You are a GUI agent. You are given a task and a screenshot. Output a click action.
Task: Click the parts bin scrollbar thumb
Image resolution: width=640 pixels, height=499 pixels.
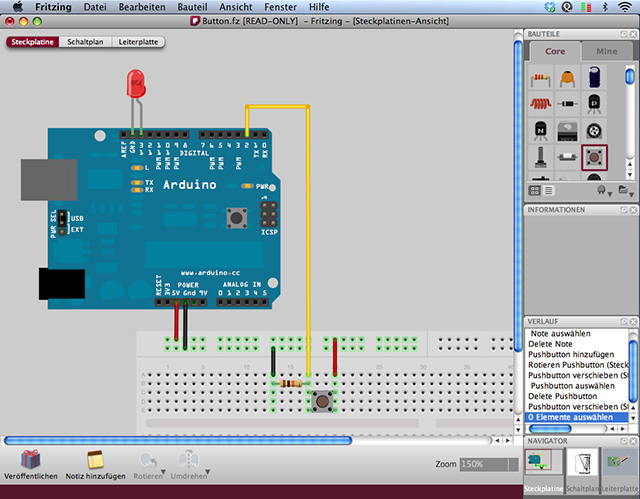[630, 77]
